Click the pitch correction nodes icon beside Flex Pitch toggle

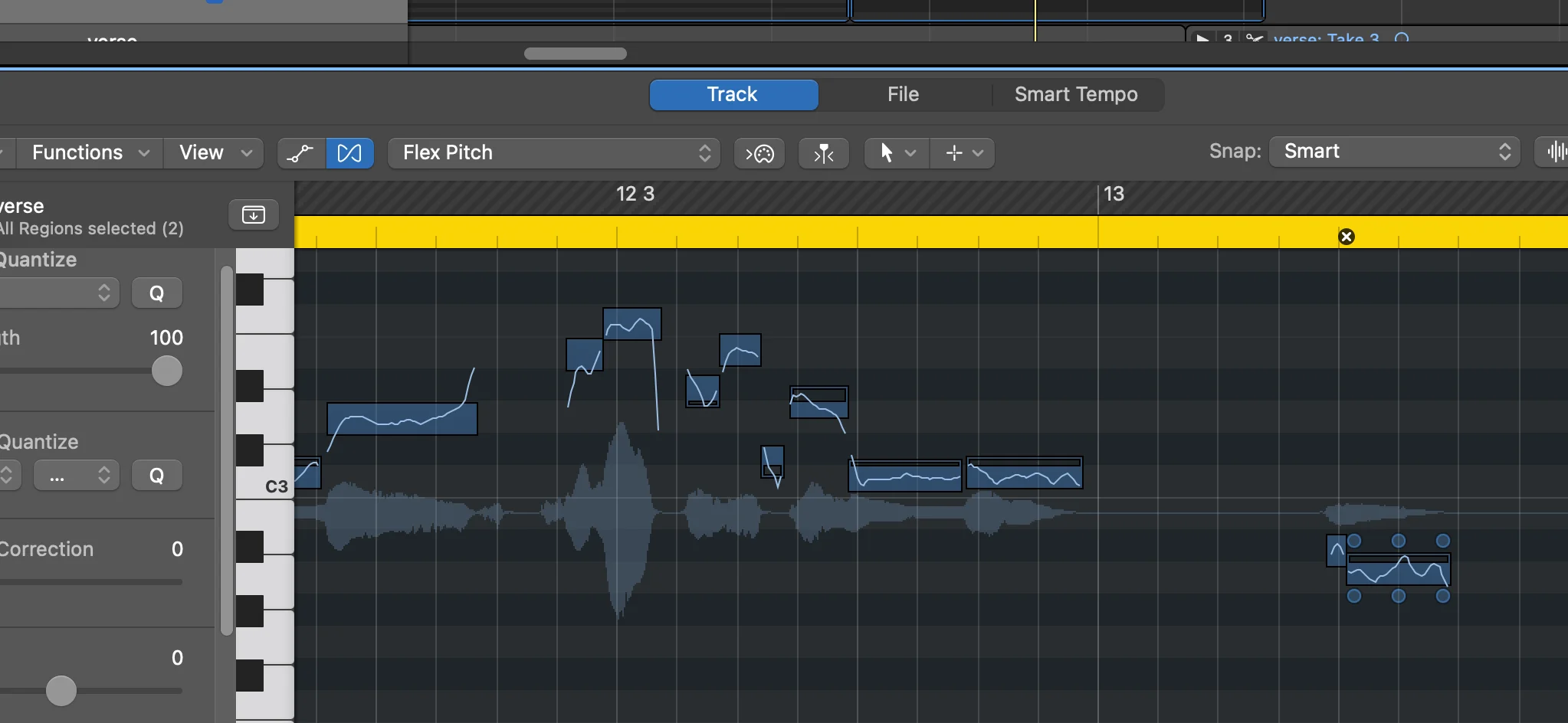(x=300, y=153)
